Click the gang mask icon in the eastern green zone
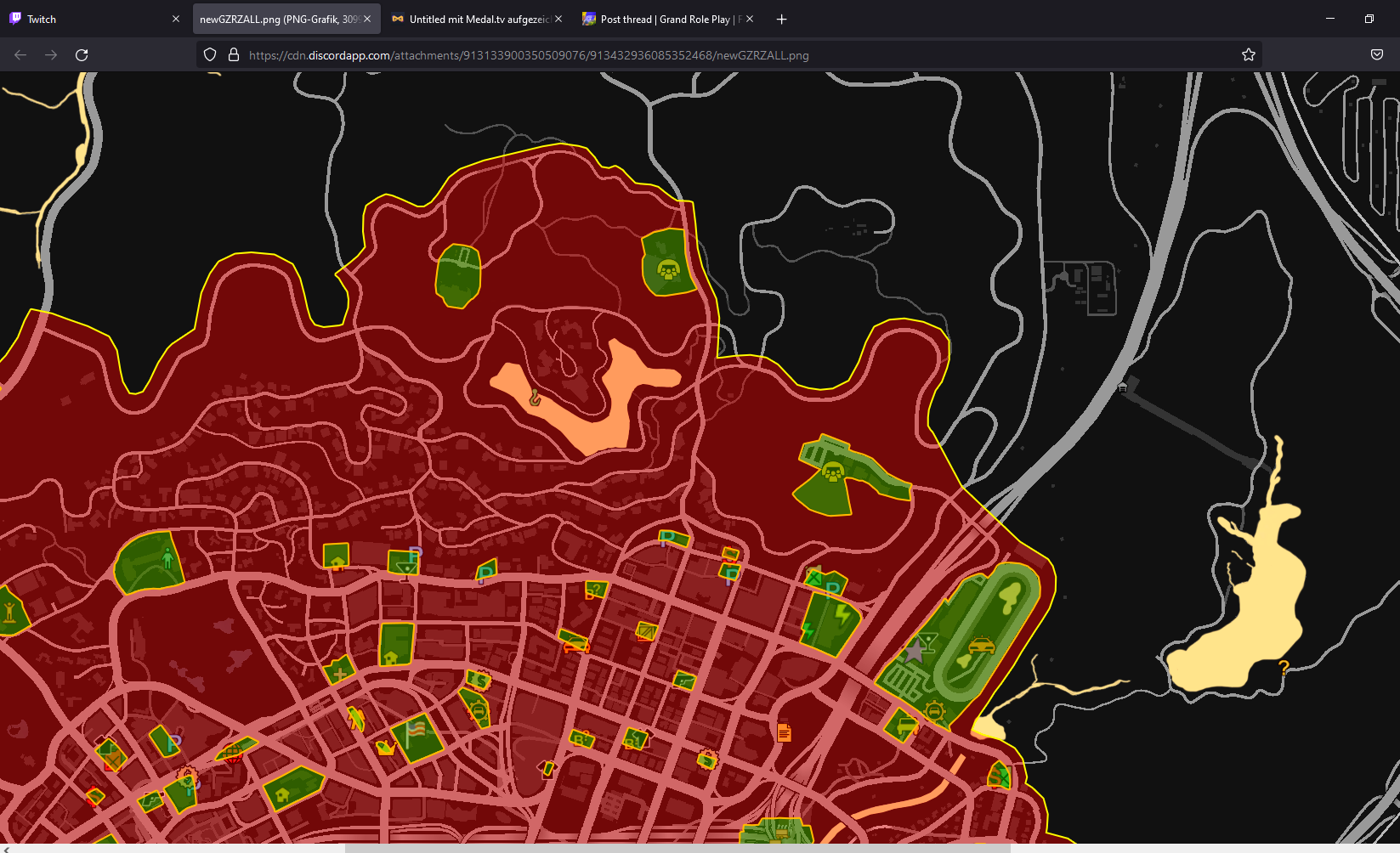 point(833,472)
